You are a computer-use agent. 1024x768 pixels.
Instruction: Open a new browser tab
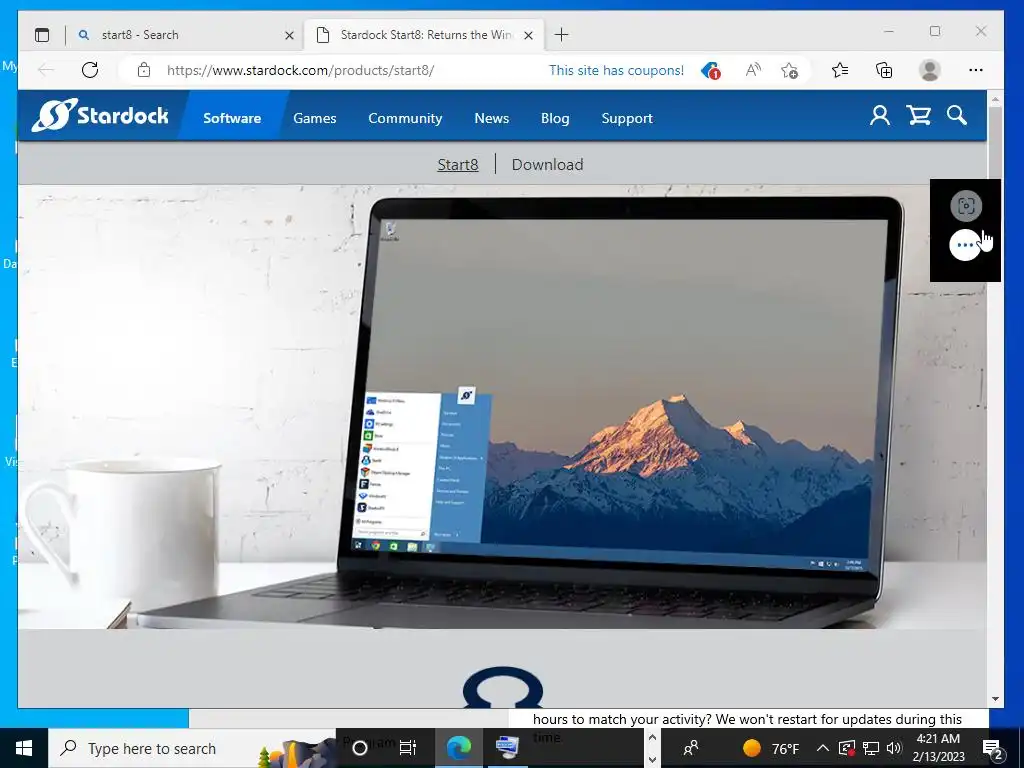tap(561, 35)
